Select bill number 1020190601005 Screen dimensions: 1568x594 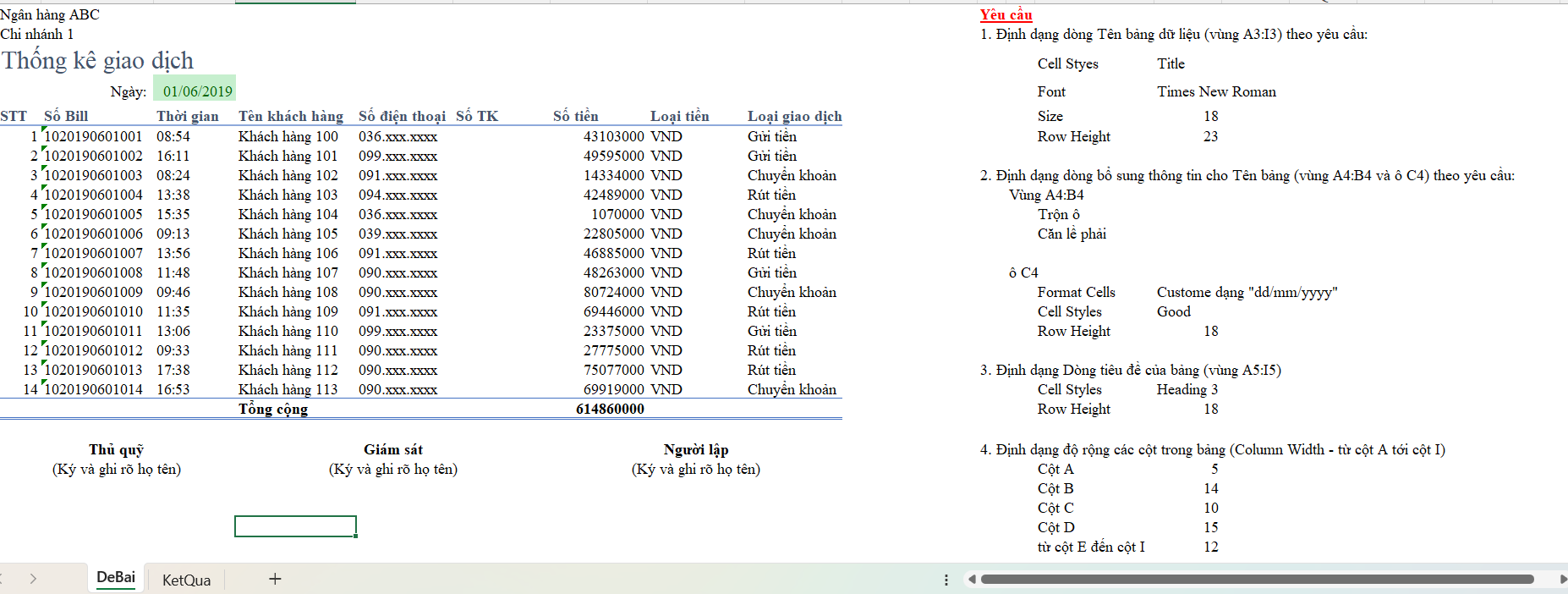tap(93, 214)
